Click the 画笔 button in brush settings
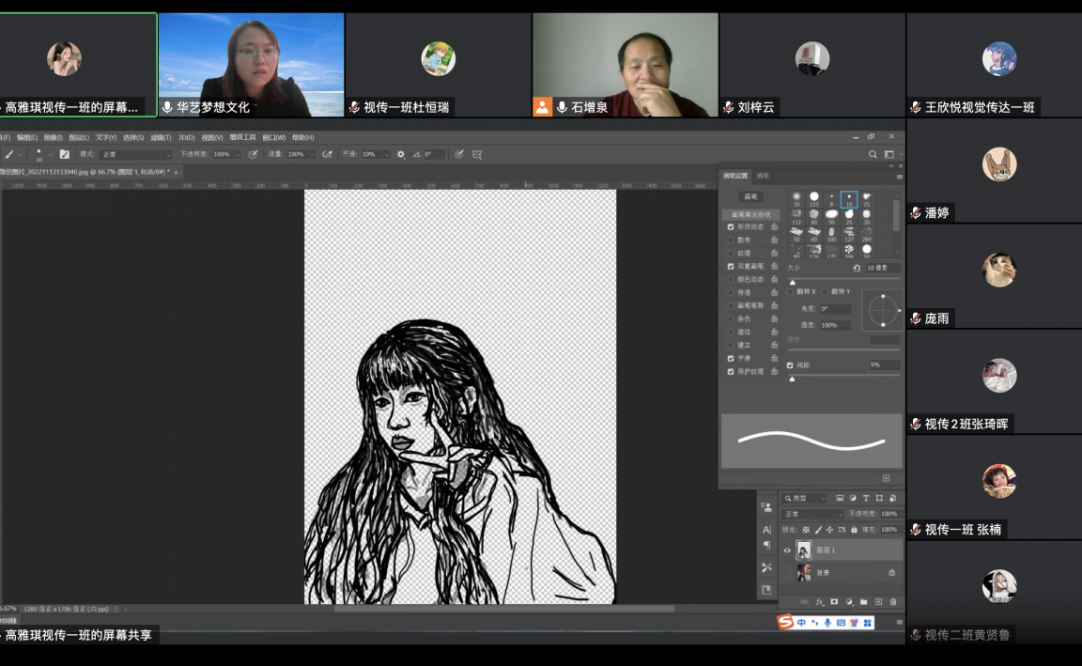Viewport: 1082px width, 666px height. (x=750, y=197)
